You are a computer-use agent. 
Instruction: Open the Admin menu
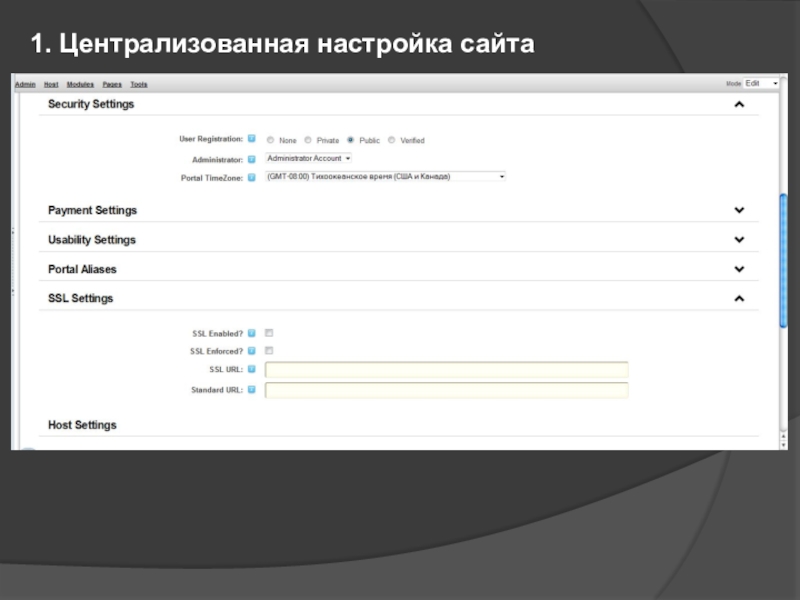click(x=25, y=85)
